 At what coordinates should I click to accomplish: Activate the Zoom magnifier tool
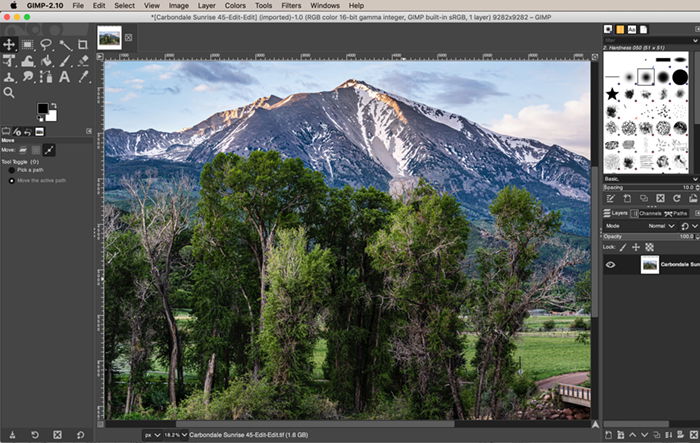click(8, 93)
